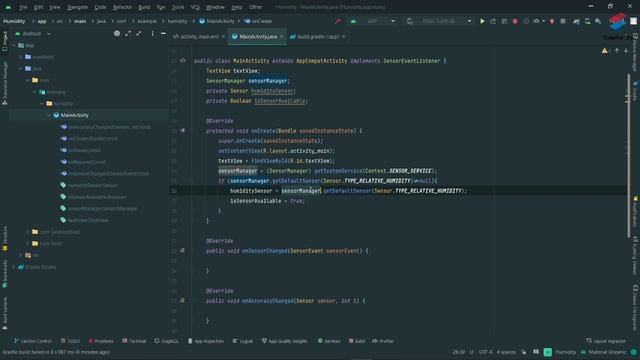Viewport: 640px width, 360px height.
Task: Click the yellow warning icon in editor
Action: (x=604, y=51)
